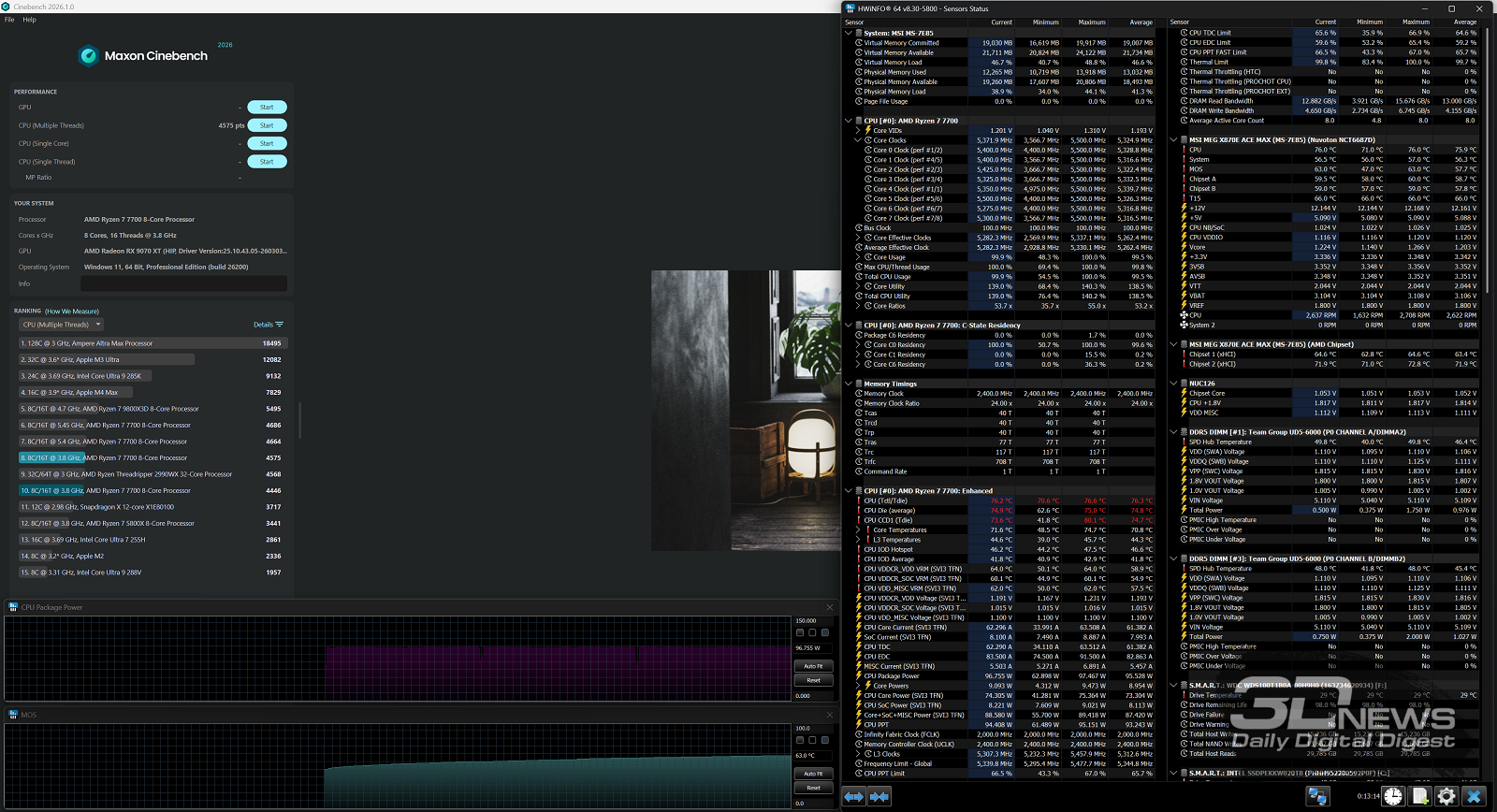Open the How We Measure link

72,312
